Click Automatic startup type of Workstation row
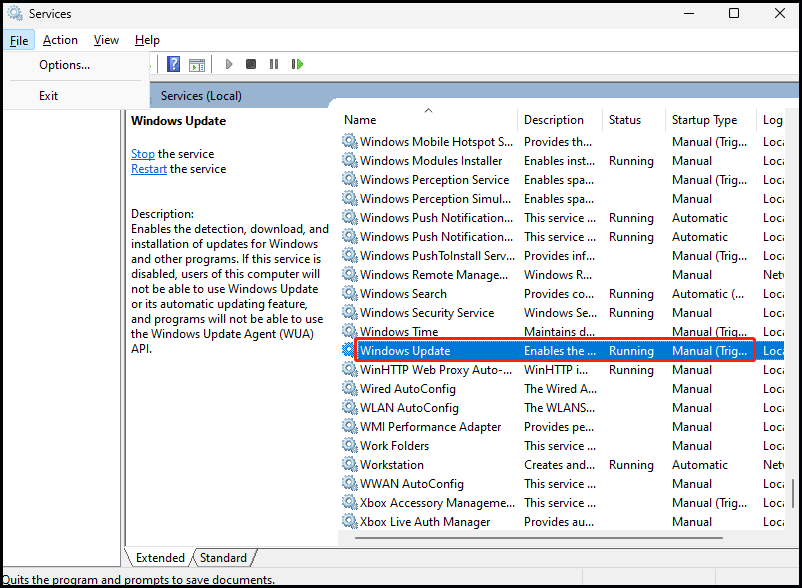This screenshot has width=802, height=588. pos(699,465)
